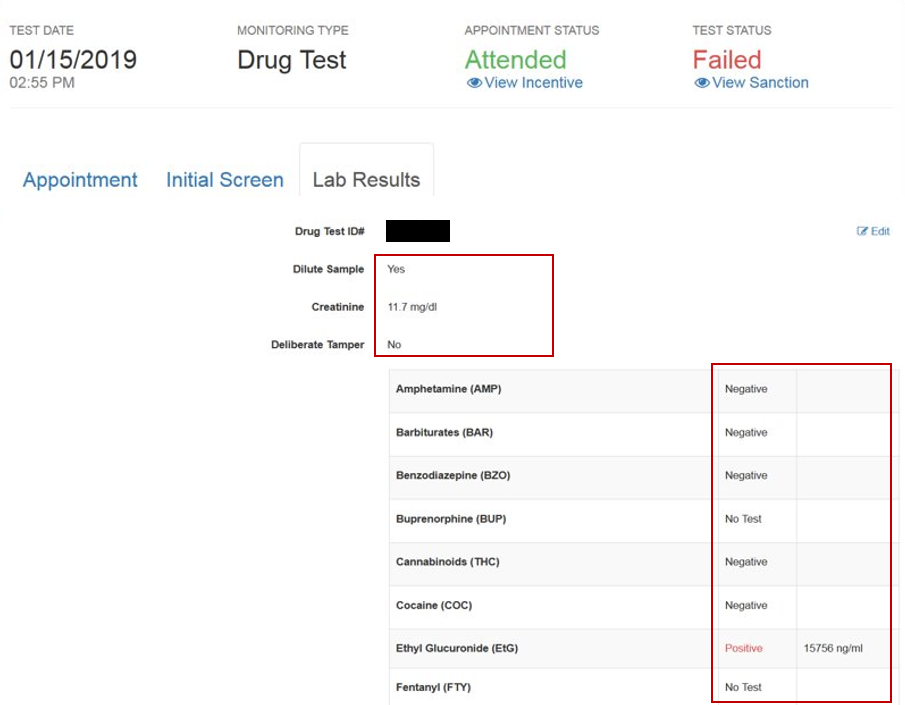Viewport: 905px width, 705px height.
Task: Click the red Failed test status
Action: (x=727, y=60)
